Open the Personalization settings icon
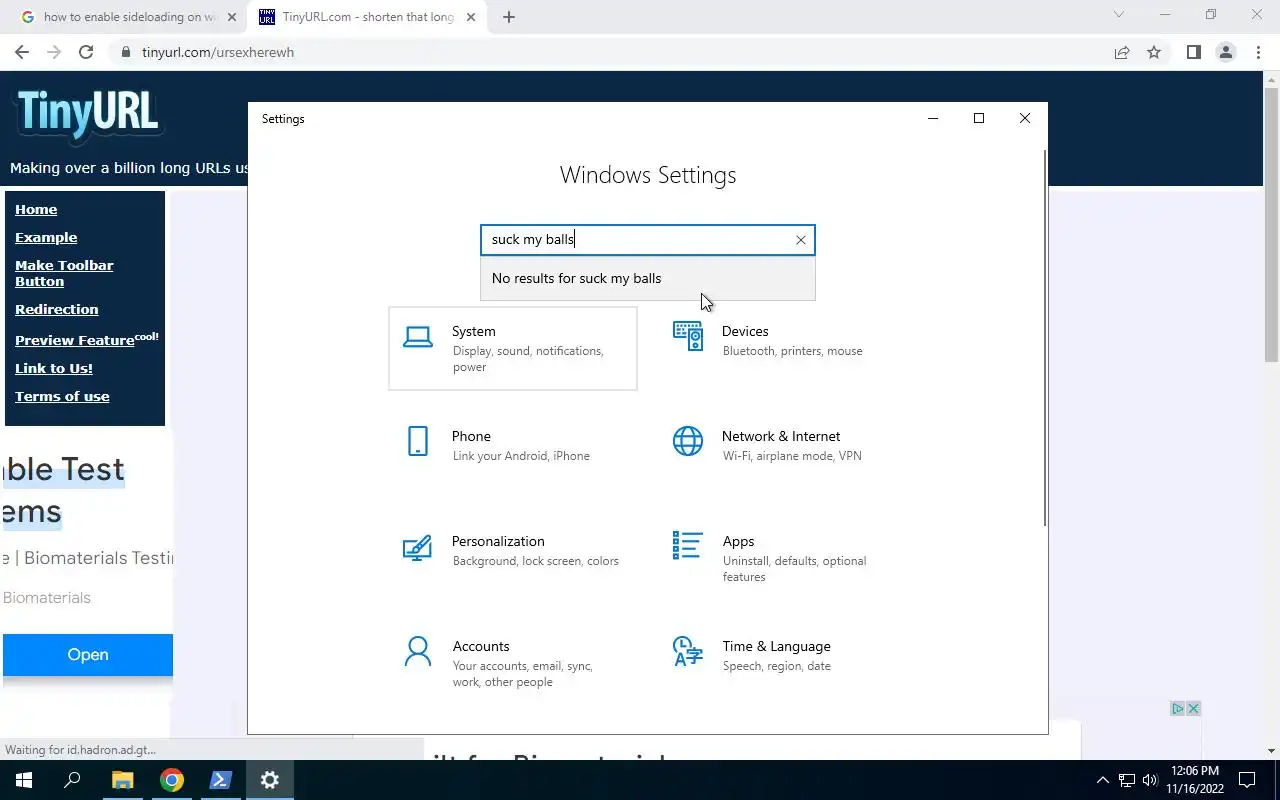Viewport: 1280px width, 800px height. 417,547
